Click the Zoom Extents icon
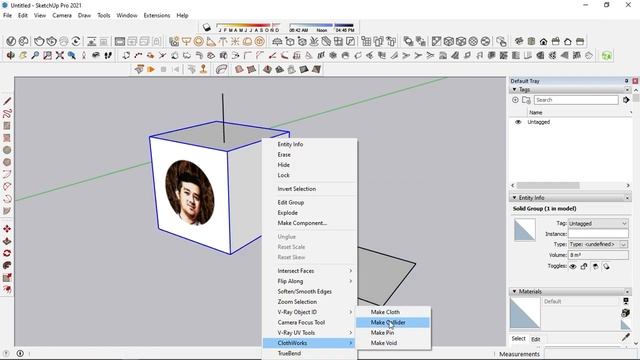Image resolution: width=640 pixels, height=360 pixels. click(60, 55)
